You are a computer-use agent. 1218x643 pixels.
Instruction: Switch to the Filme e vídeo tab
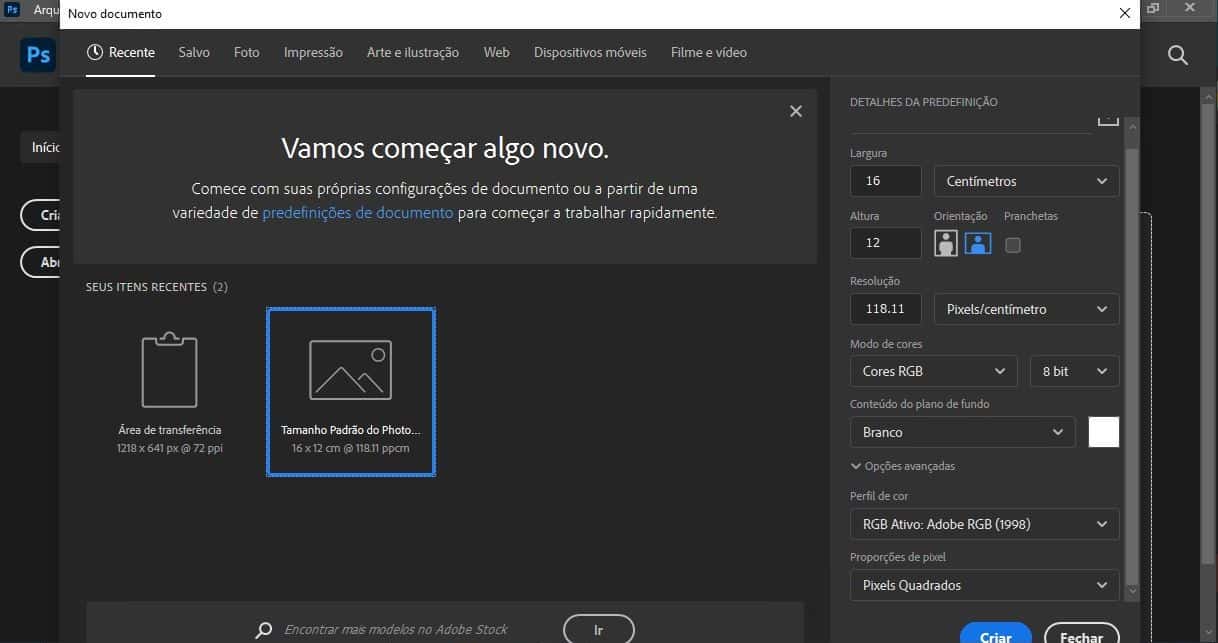click(x=709, y=52)
